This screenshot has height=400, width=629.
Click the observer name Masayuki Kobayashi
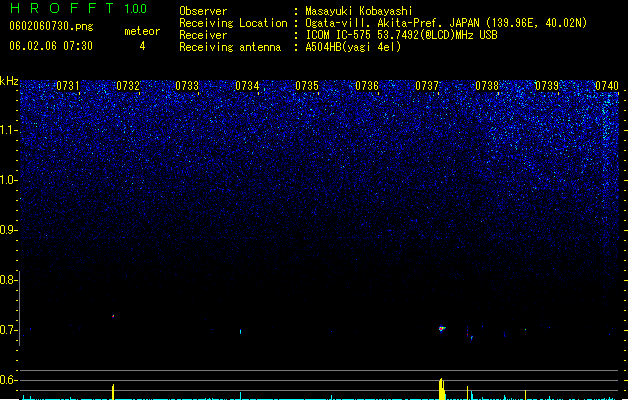pos(359,11)
